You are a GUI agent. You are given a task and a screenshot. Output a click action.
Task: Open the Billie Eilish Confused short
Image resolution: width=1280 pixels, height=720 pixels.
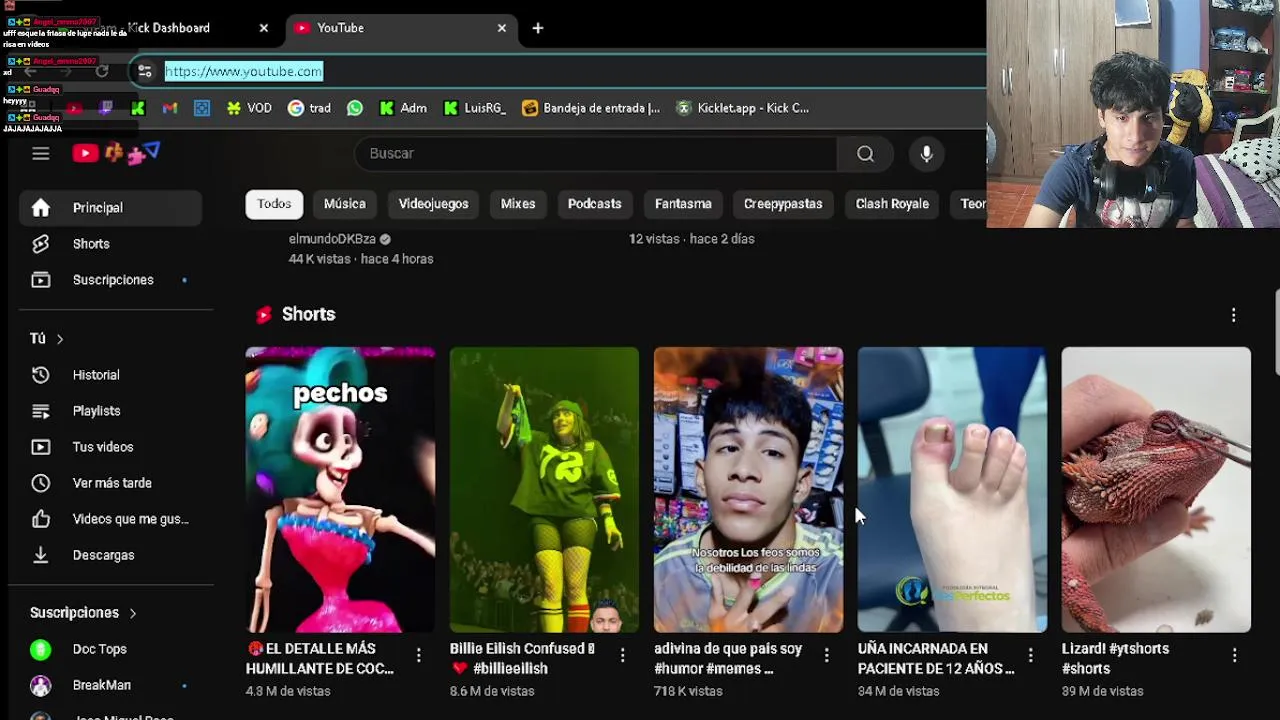coord(544,490)
